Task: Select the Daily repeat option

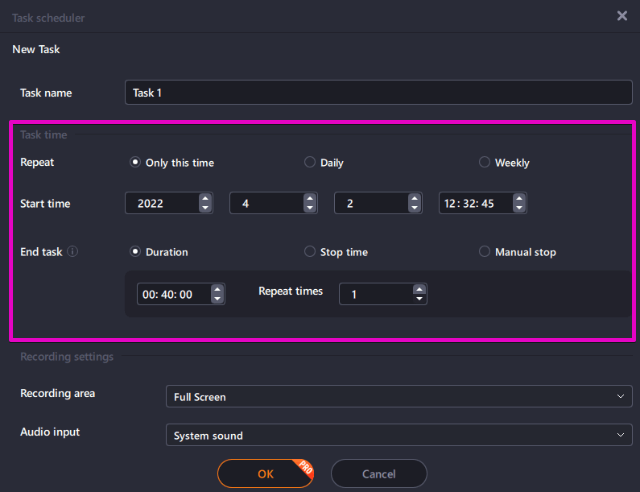Action: (x=324, y=163)
